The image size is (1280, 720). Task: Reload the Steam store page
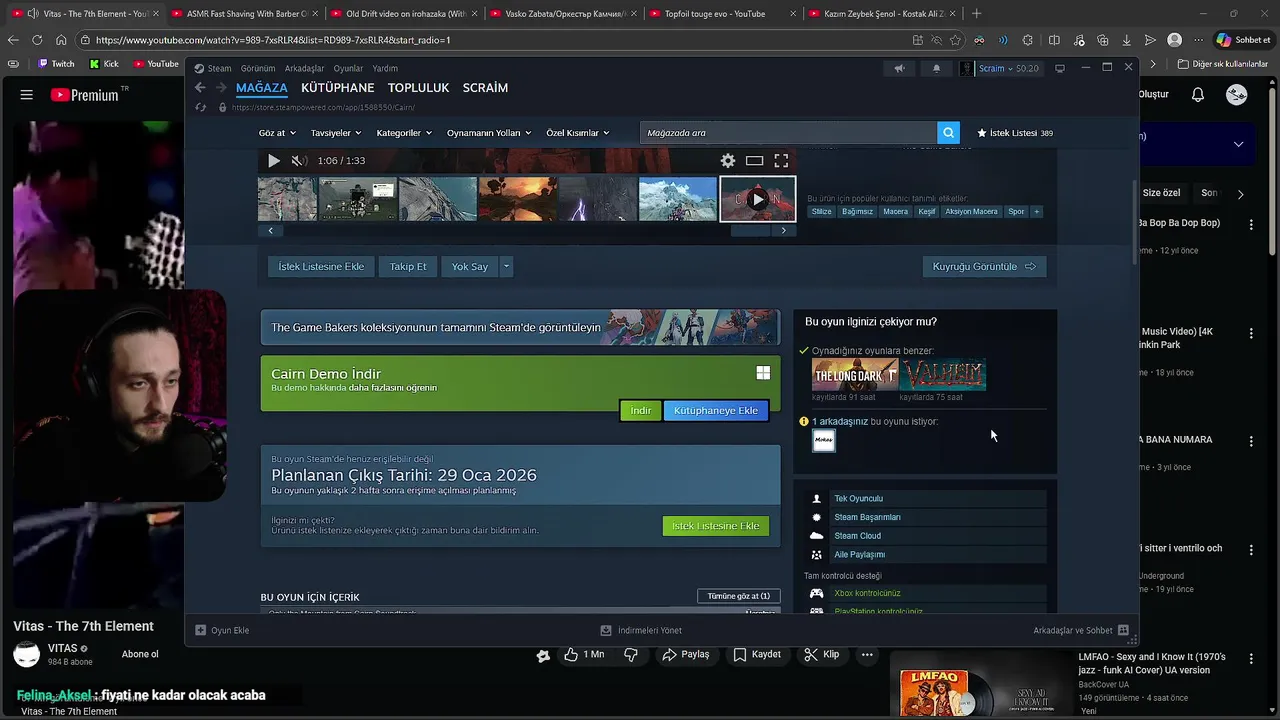click(200, 107)
